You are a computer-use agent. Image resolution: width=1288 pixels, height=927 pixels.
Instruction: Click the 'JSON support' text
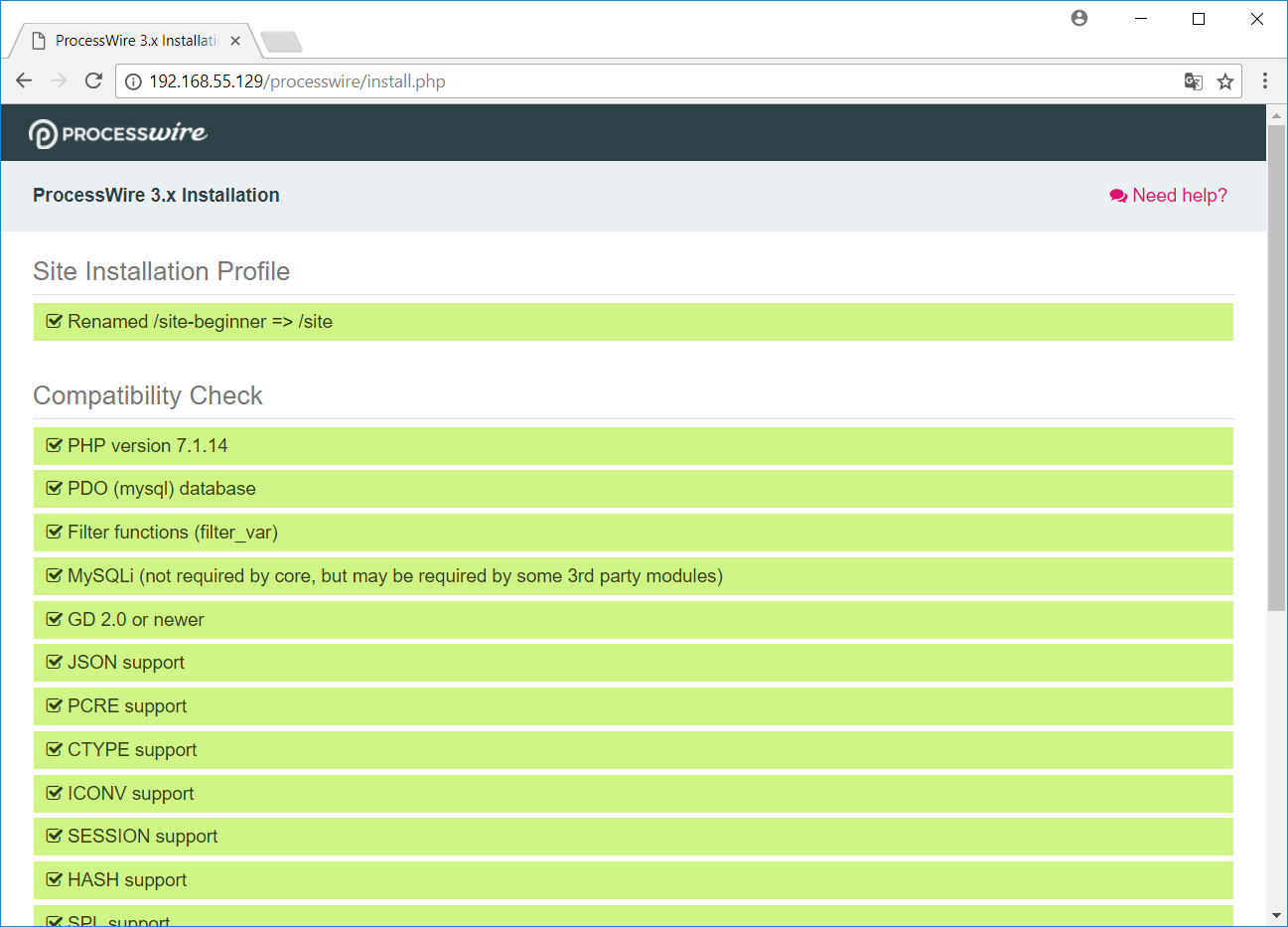pos(126,663)
